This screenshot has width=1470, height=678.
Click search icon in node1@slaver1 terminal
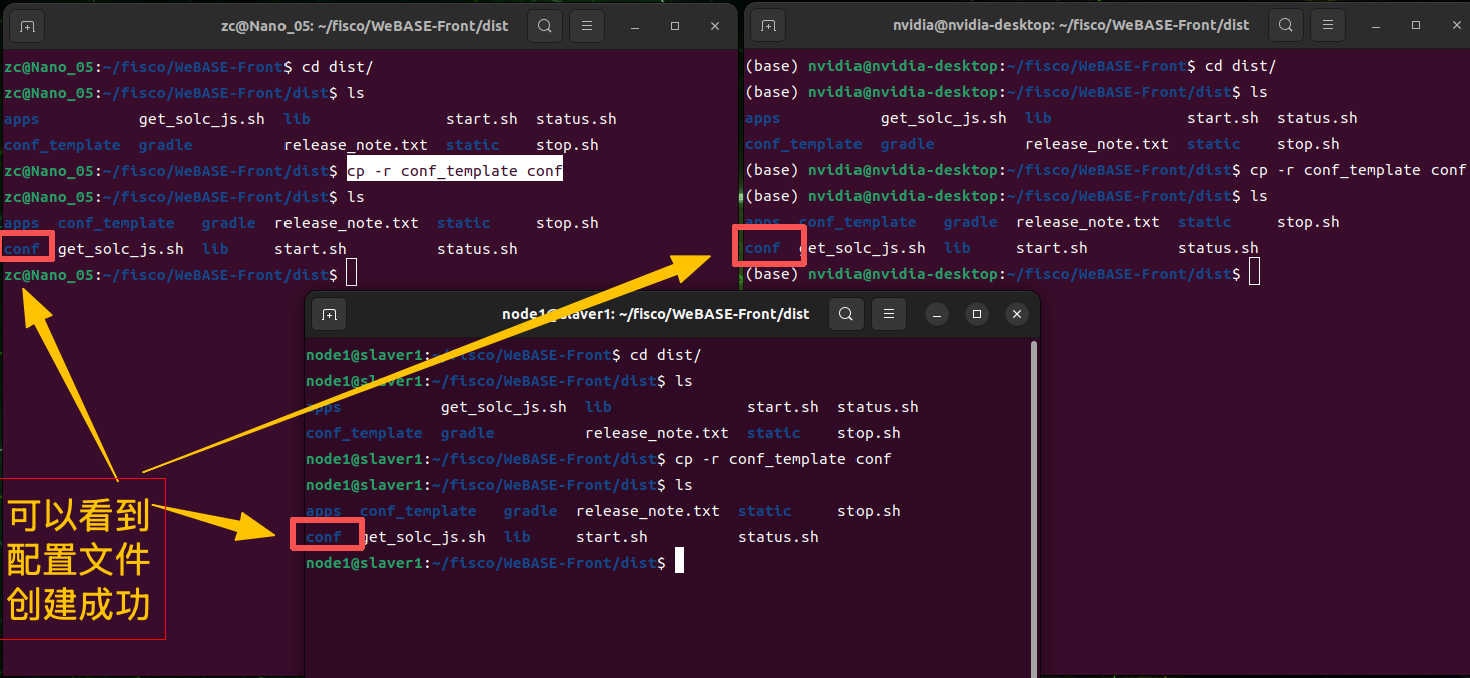(x=846, y=314)
